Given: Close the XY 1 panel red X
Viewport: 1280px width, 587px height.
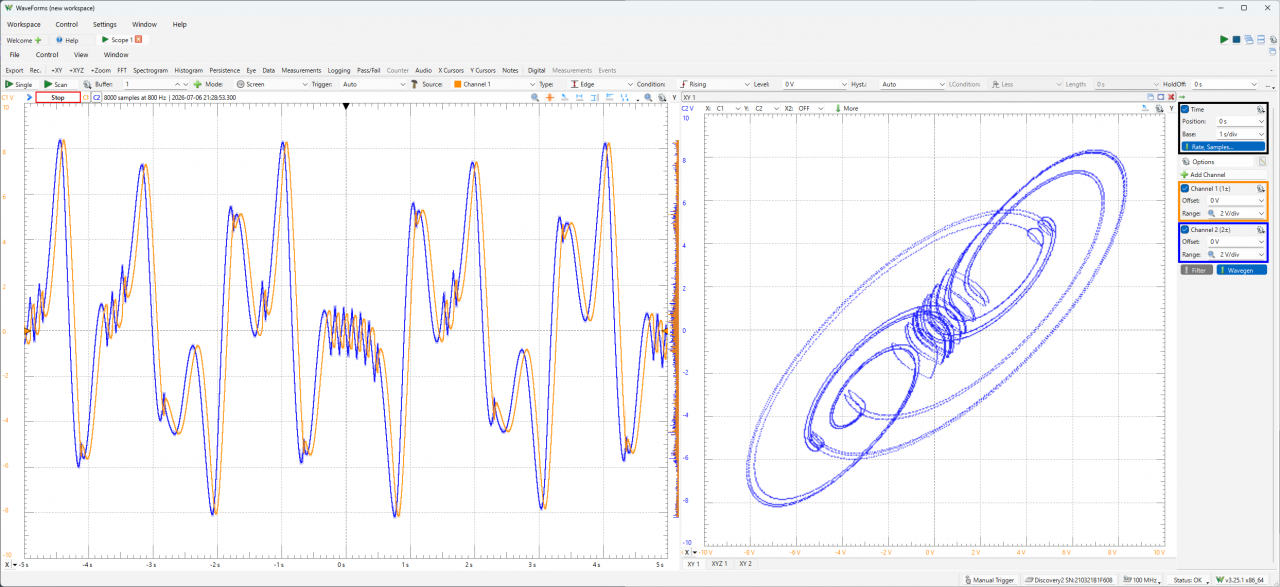Looking at the screenshot, I should point(1171,97).
